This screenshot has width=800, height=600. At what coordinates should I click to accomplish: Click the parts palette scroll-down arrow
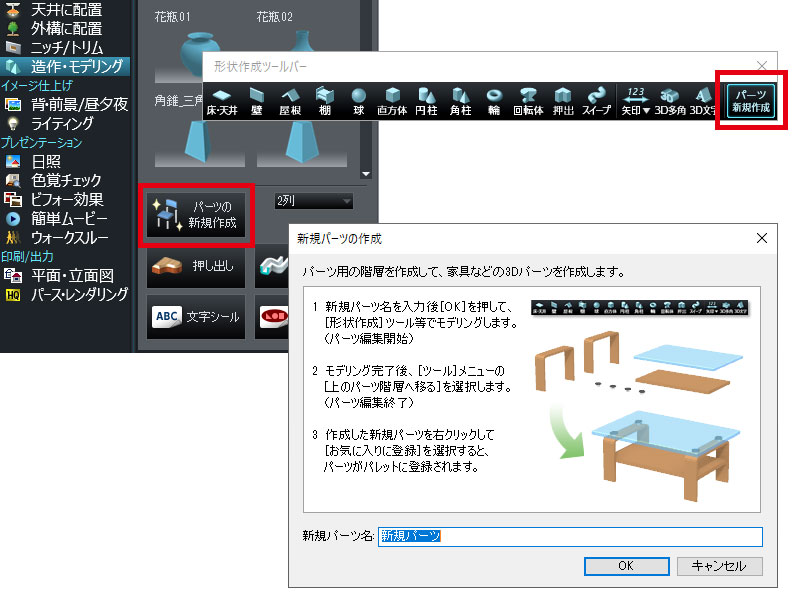tap(365, 173)
